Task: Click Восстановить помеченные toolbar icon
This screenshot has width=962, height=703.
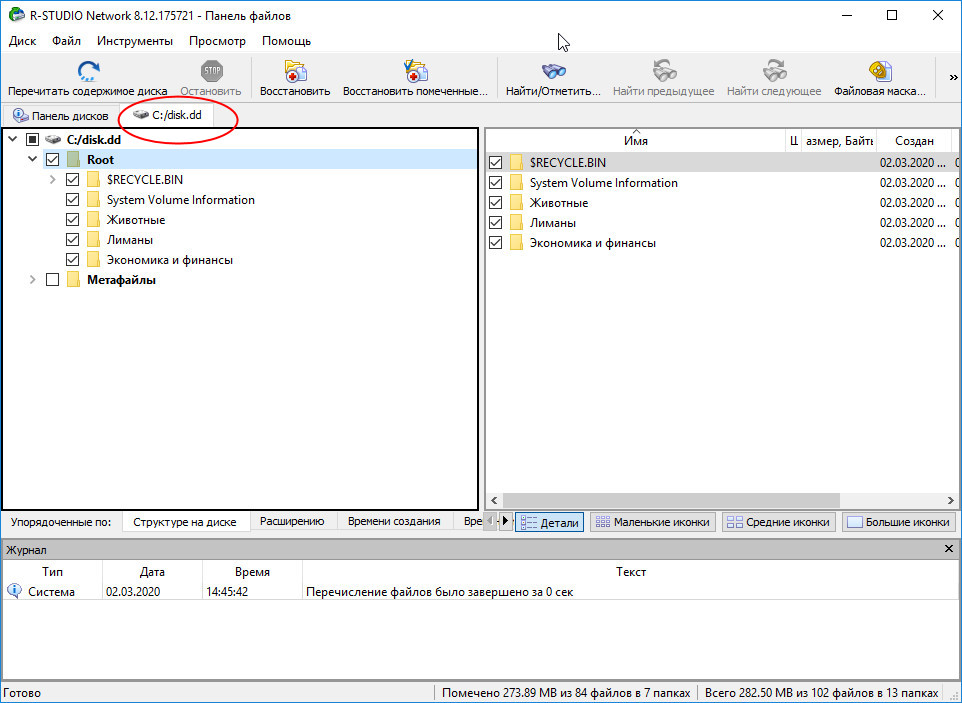Action: (415, 71)
